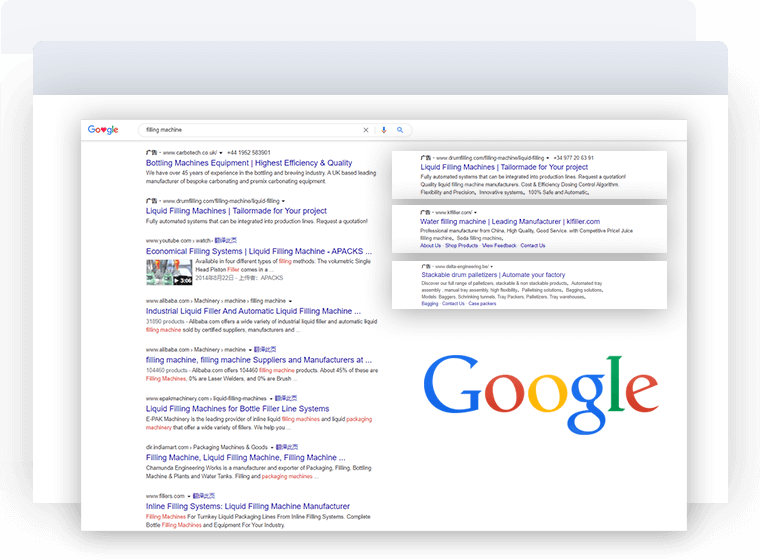The height and width of the screenshot is (560, 760).
Task: Open ad card 'Liquid Filling Machines | Tailormade for Your project'
Action: [x=504, y=167]
